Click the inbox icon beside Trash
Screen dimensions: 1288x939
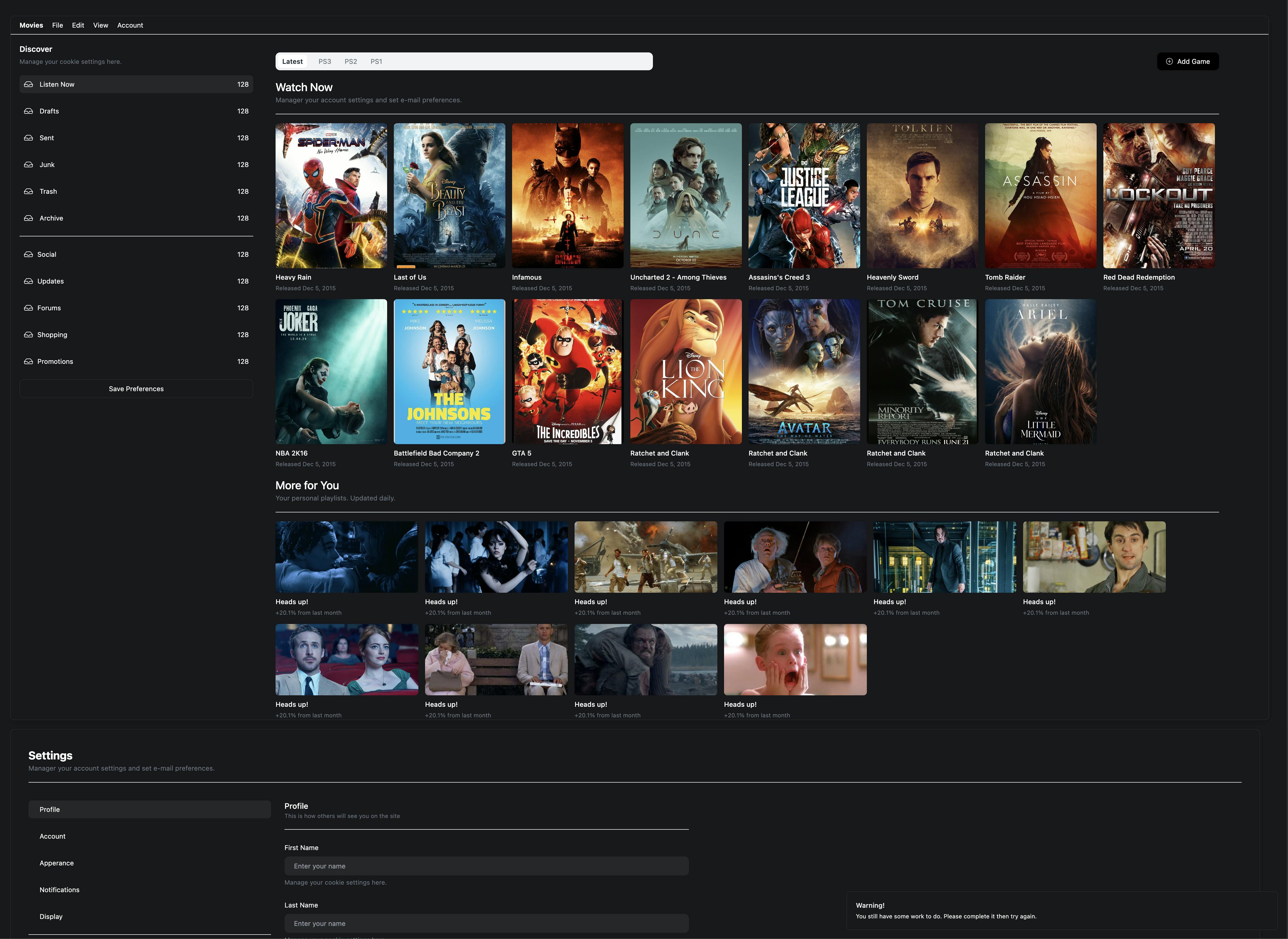[28, 191]
